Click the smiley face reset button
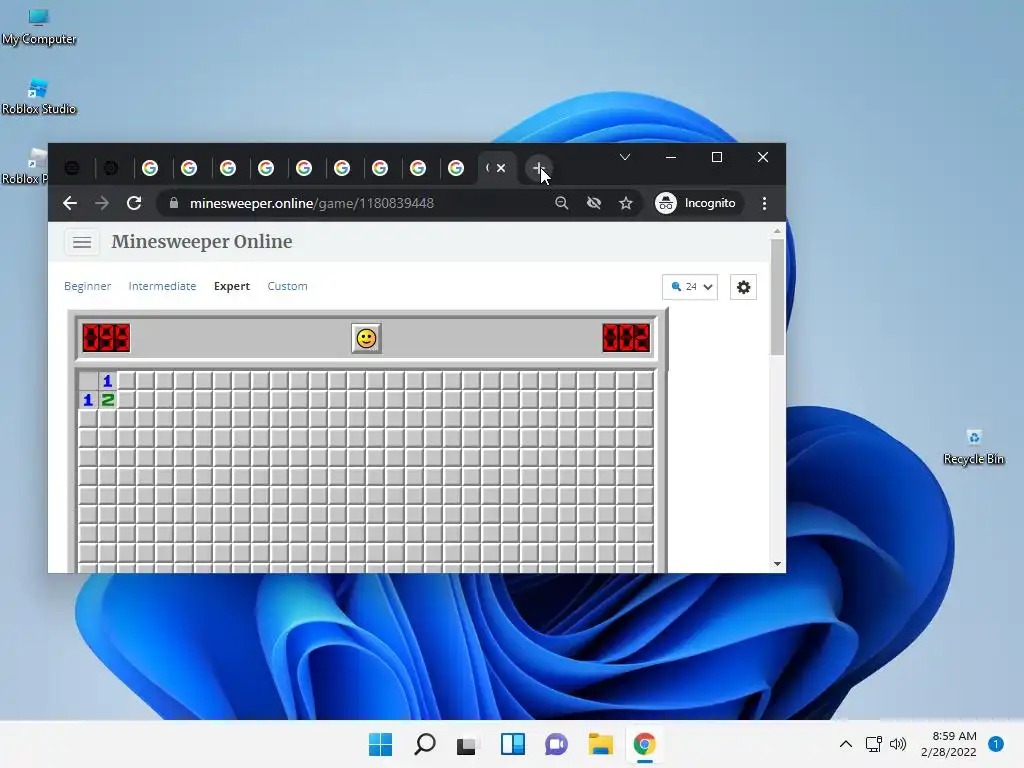 [x=366, y=338]
